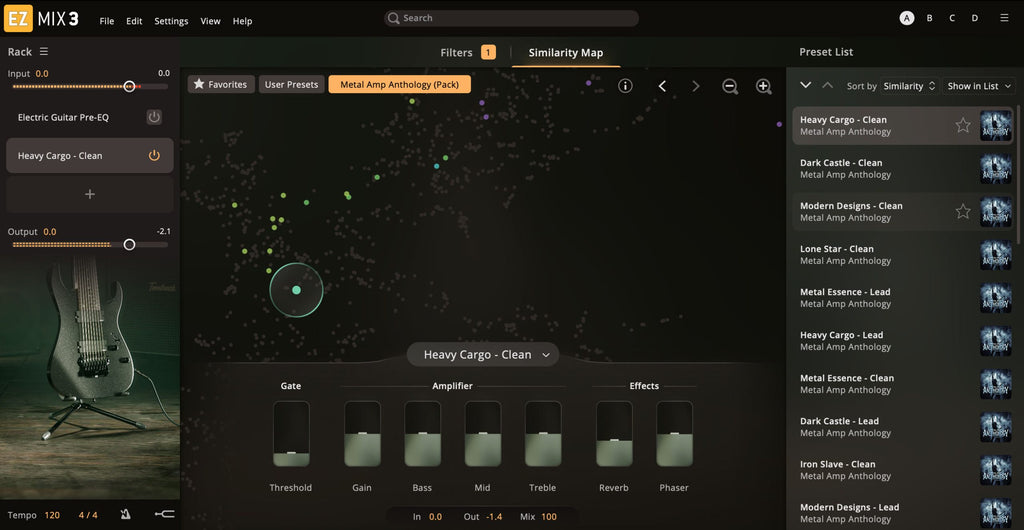This screenshot has width=1024, height=530.
Task: Click the In value 0.0 in bottom bar
Action: (x=436, y=517)
